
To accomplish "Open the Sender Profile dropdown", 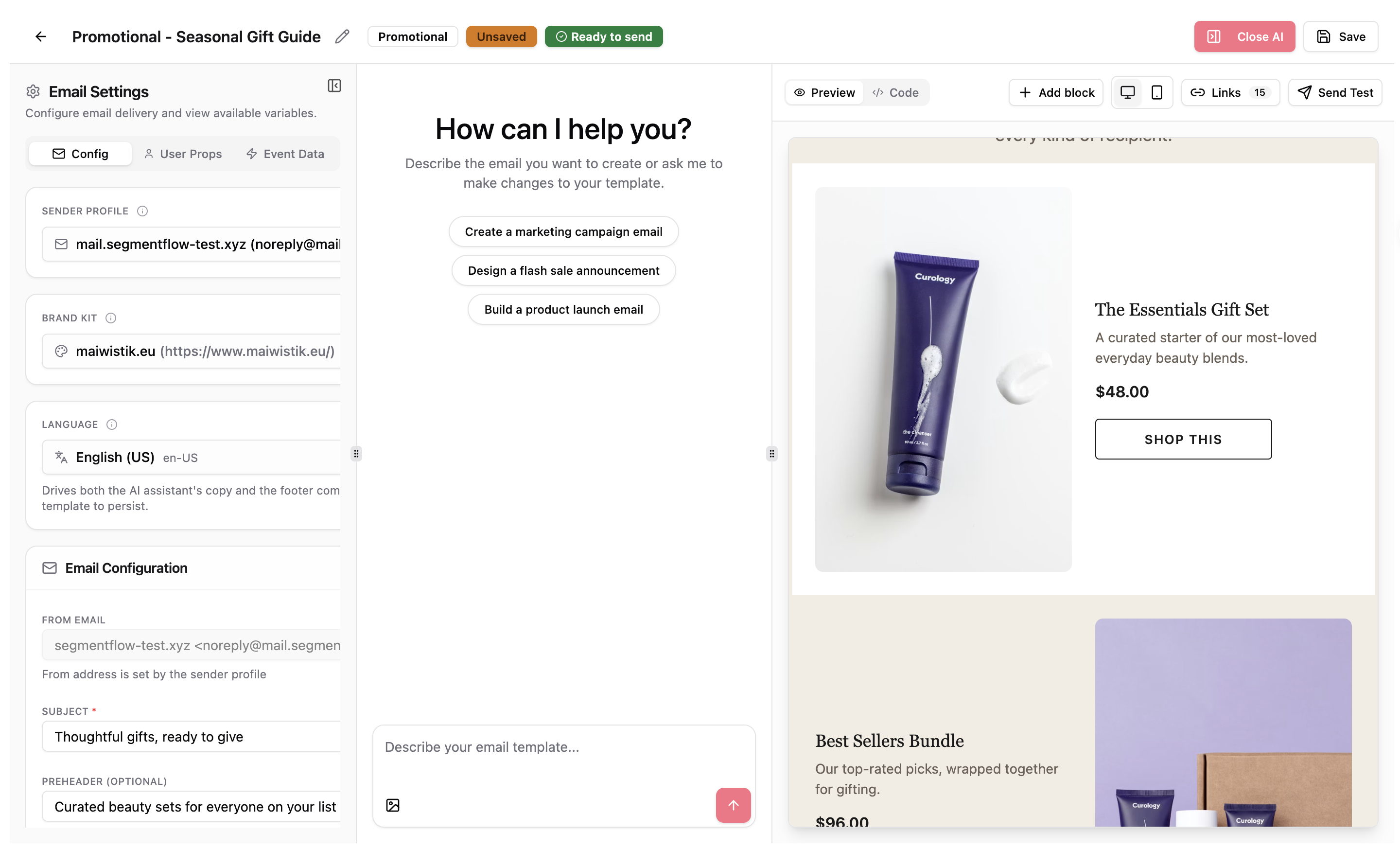I will 192,244.
